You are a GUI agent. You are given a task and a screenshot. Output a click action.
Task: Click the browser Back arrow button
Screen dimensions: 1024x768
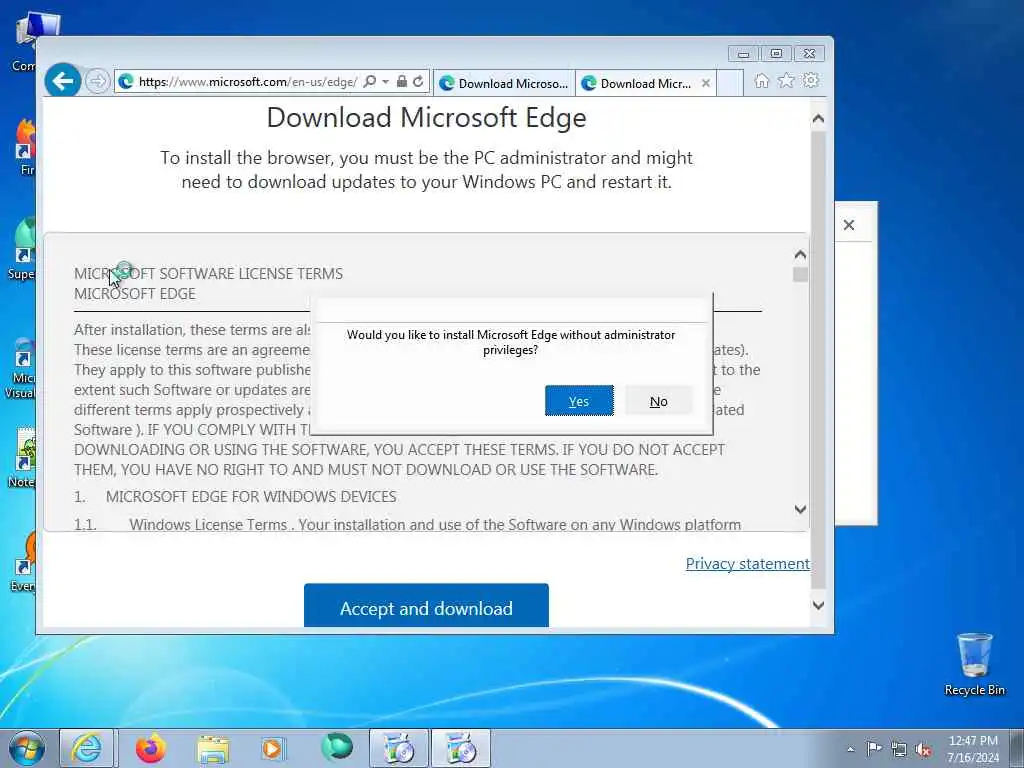tap(63, 81)
